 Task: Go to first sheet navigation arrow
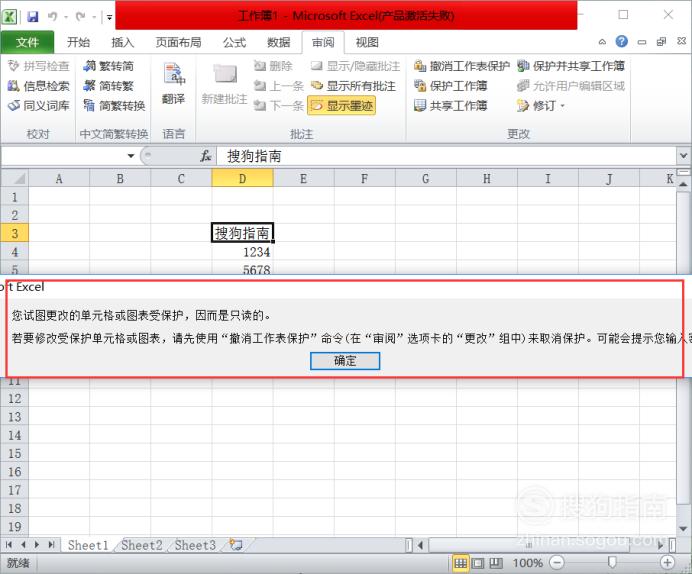tap(9, 545)
